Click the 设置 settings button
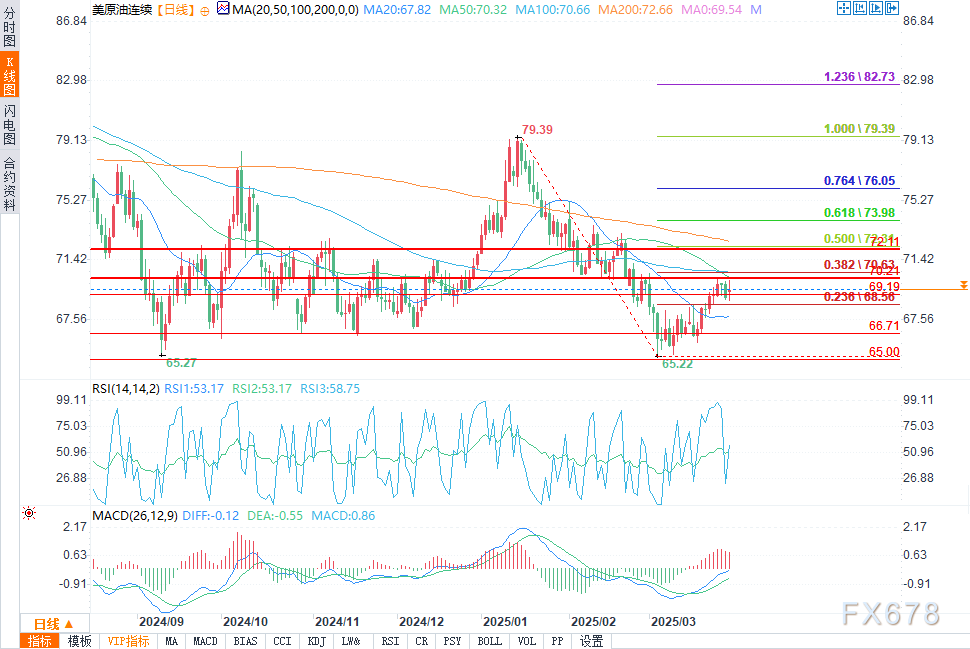The height and width of the screenshot is (649, 970). (x=592, y=641)
